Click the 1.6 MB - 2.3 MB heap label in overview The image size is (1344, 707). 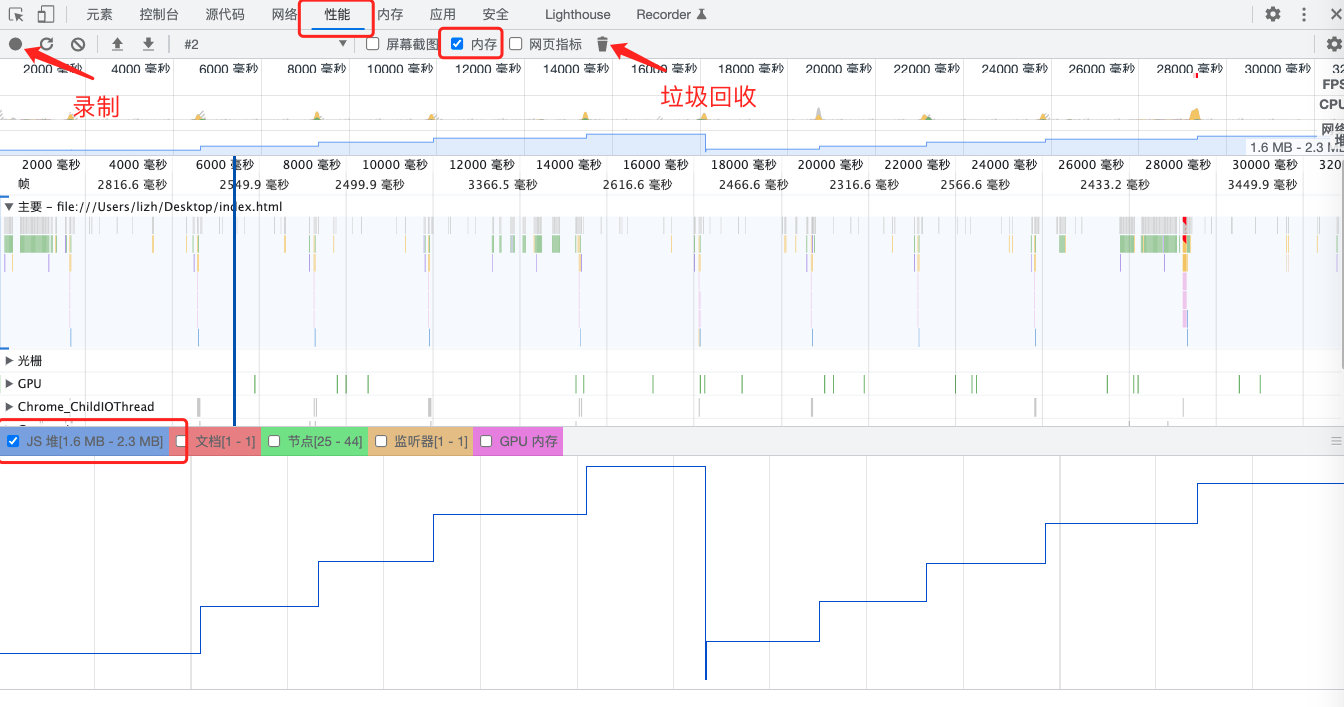1294,147
